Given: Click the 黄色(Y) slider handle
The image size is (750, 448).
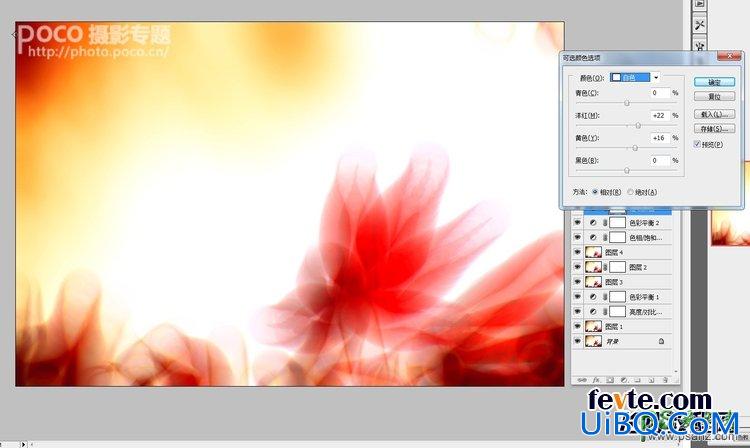Looking at the screenshot, I should (635, 148).
